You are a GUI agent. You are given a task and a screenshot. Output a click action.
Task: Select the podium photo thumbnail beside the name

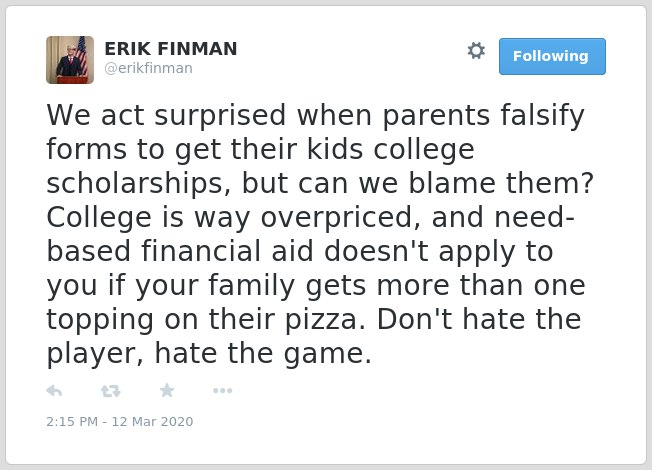[70, 60]
